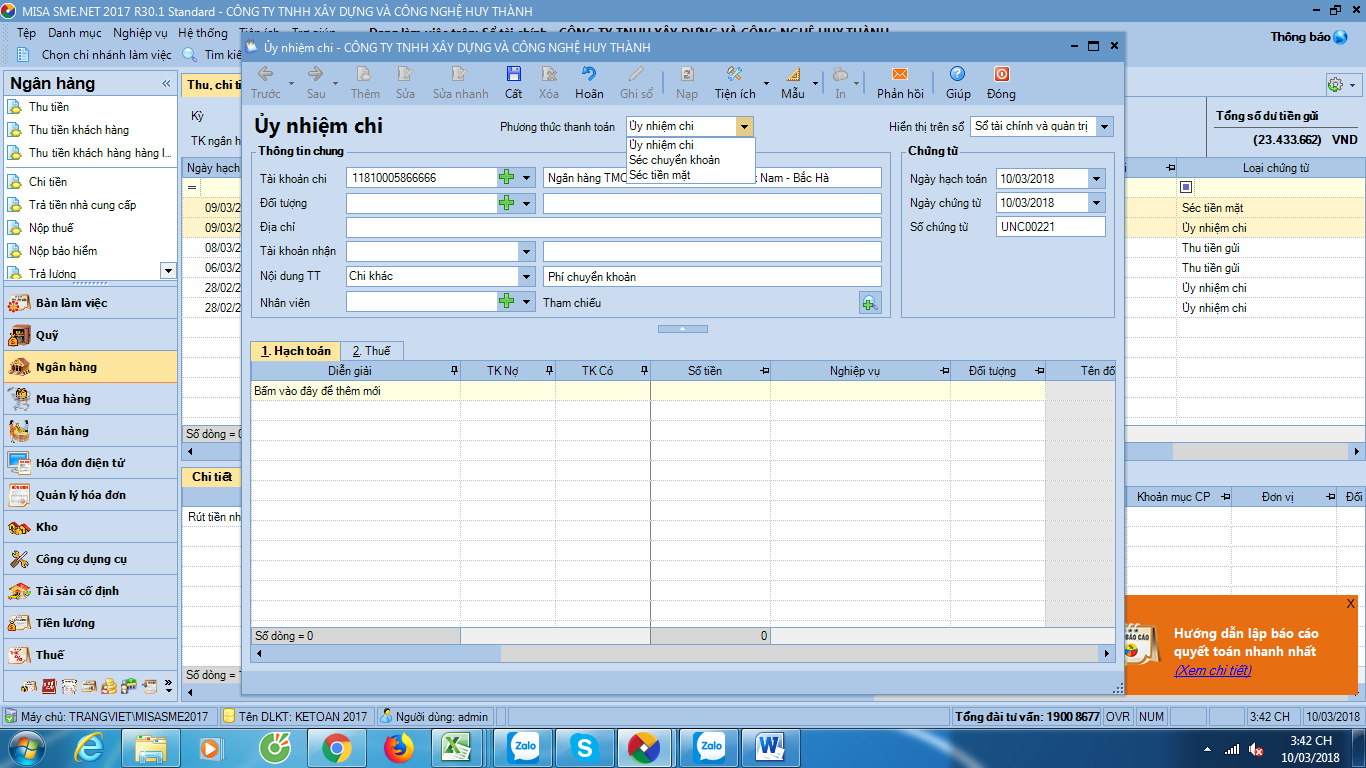Click the Chi tiết tab behind dialog

(x=212, y=477)
